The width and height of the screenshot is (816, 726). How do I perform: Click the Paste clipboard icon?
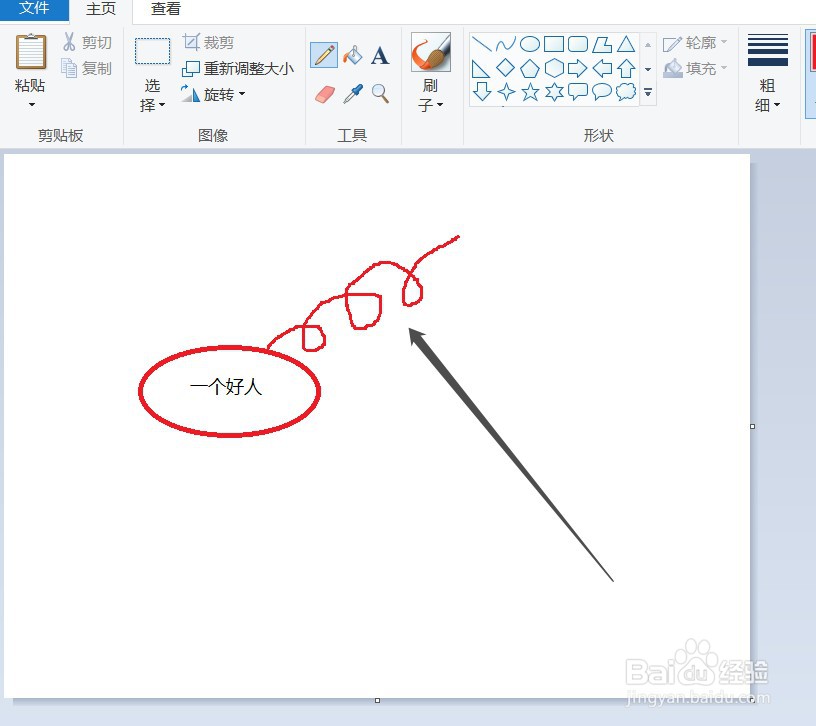point(31,52)
